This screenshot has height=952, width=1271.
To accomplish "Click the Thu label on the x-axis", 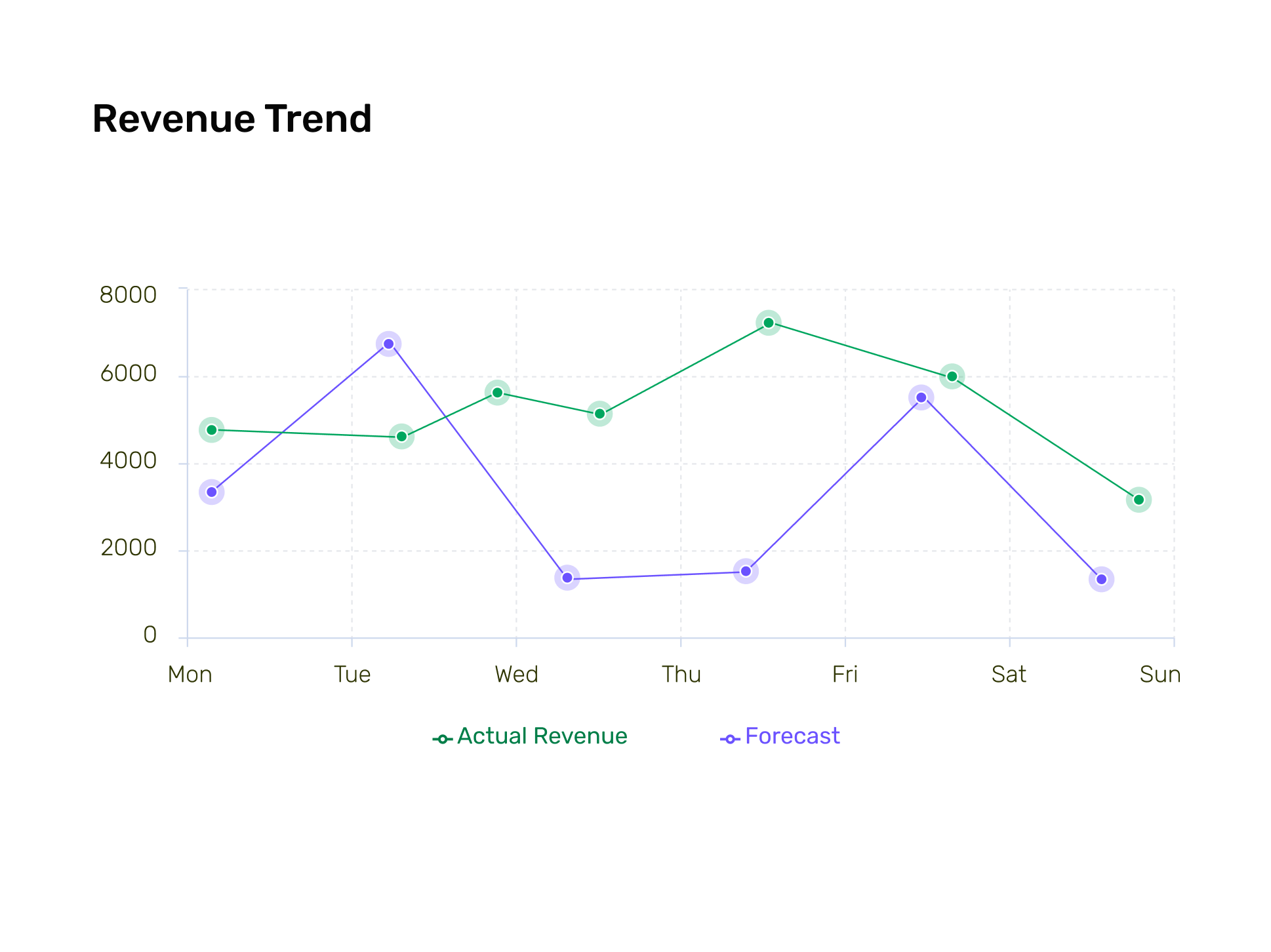I will (681, 674).
